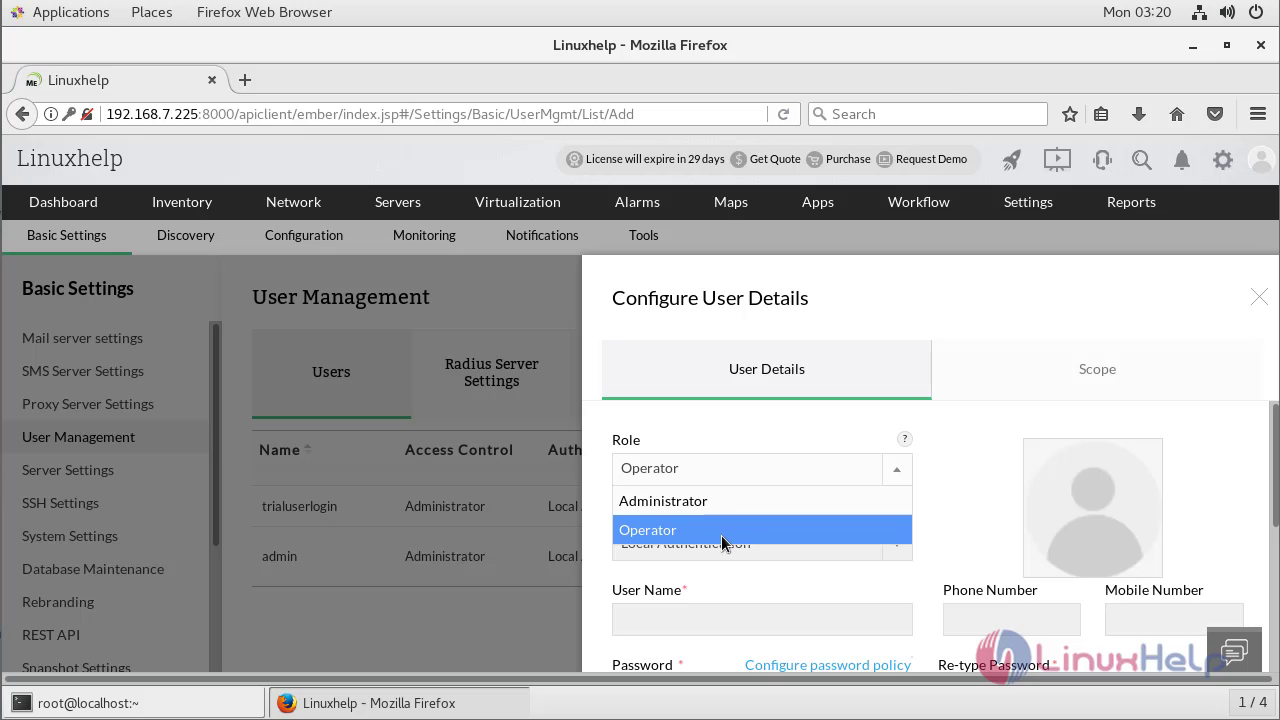Open the Workflow menu

[919, 202]
